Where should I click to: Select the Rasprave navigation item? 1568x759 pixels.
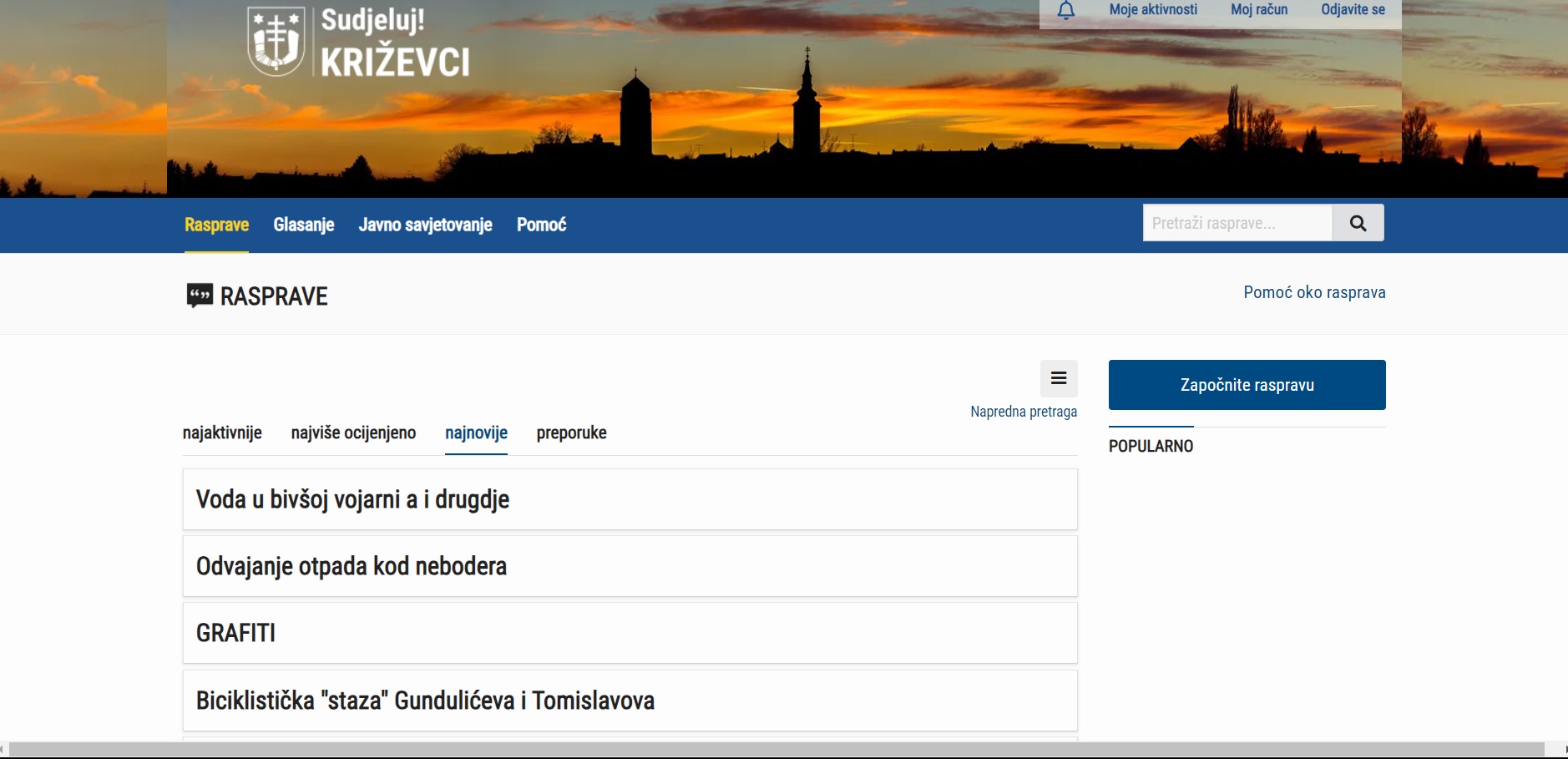[216, 225]
